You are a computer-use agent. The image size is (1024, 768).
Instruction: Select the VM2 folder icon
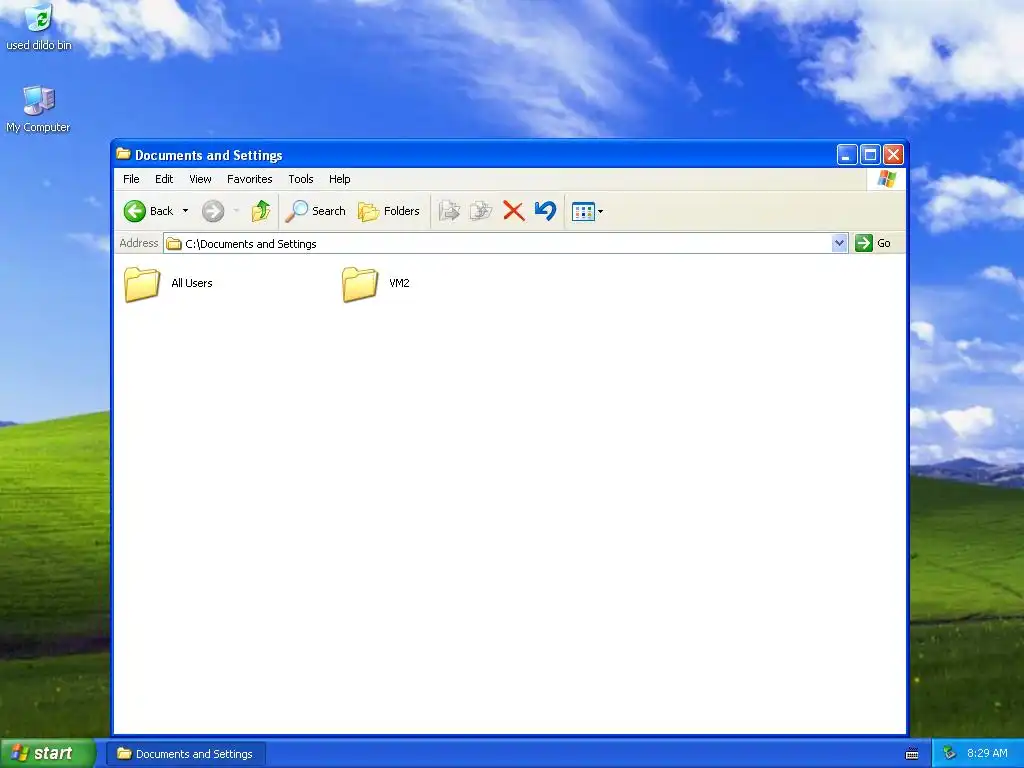pos(360,284)
